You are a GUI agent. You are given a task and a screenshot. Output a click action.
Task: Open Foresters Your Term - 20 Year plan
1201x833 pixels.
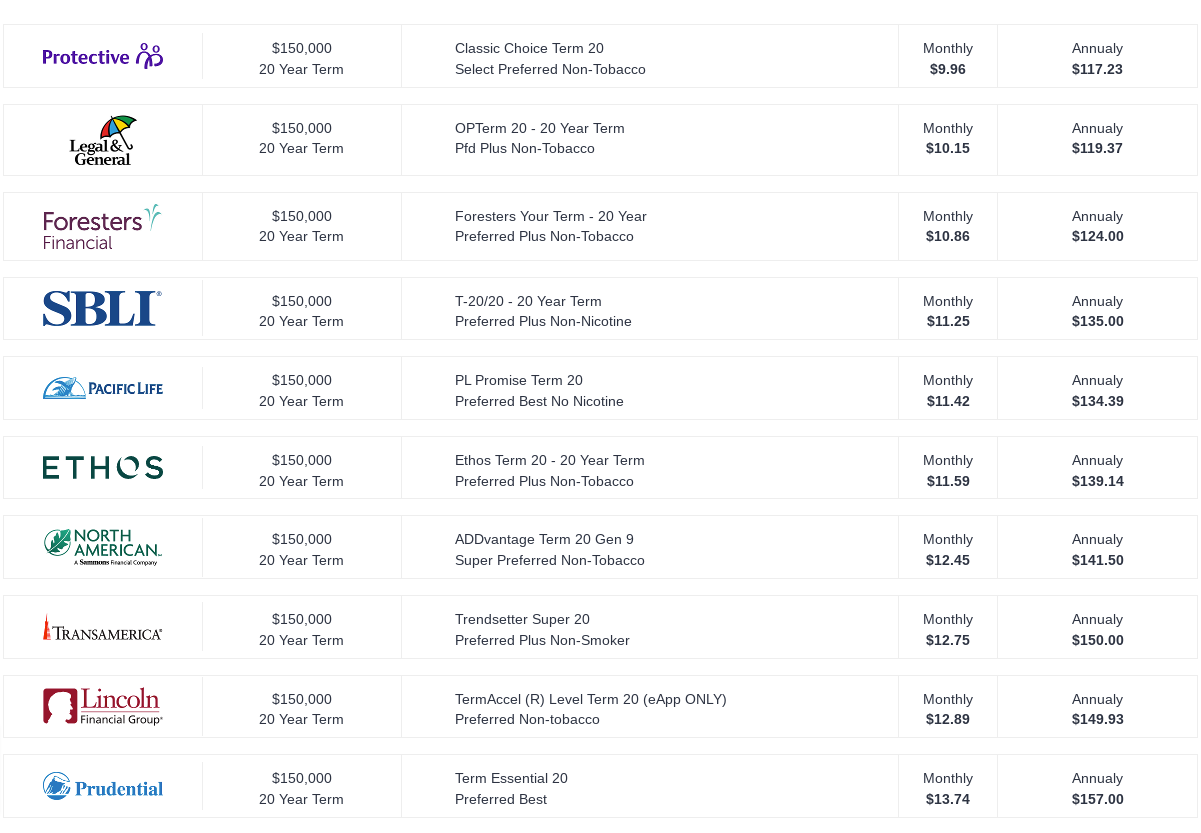tap(551, 216)
